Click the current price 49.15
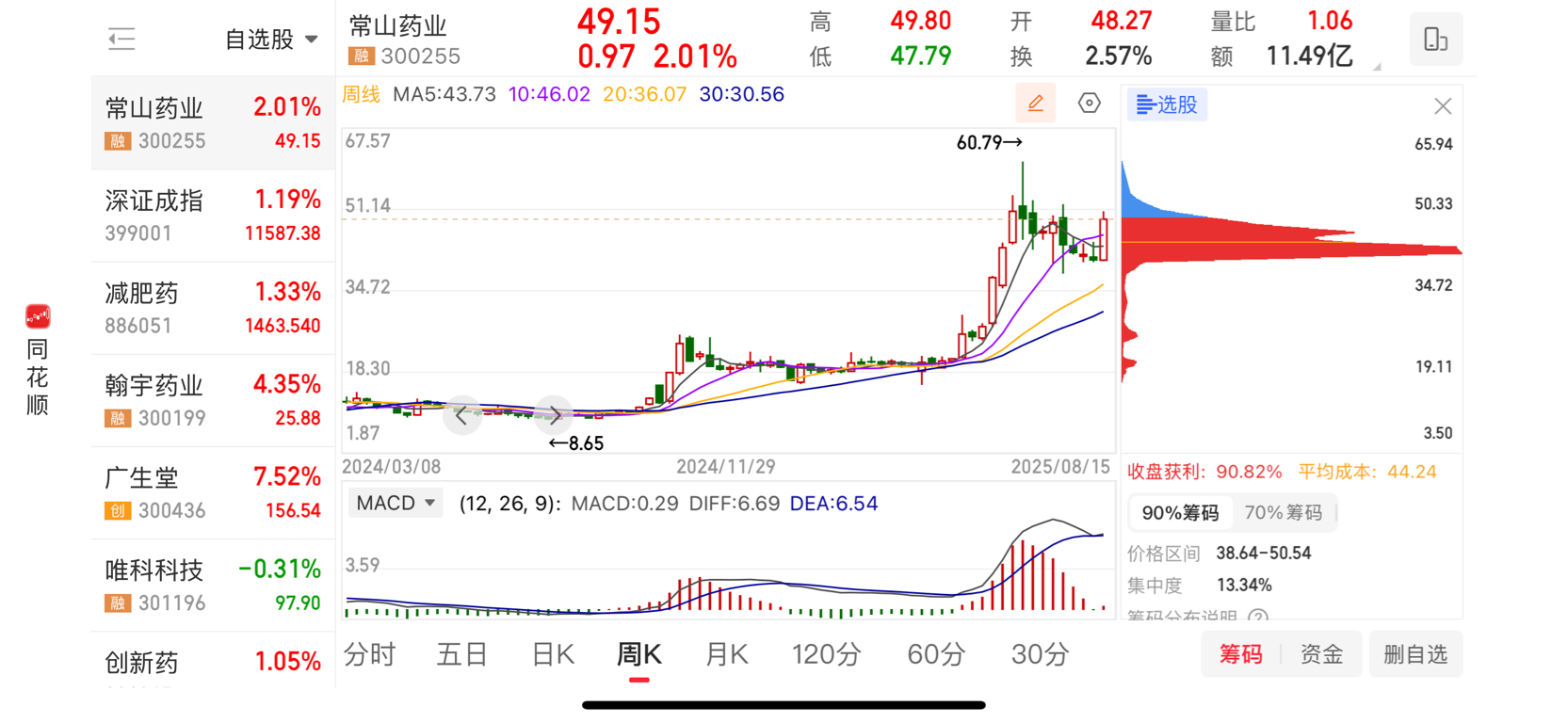 [x=619, y=21]
